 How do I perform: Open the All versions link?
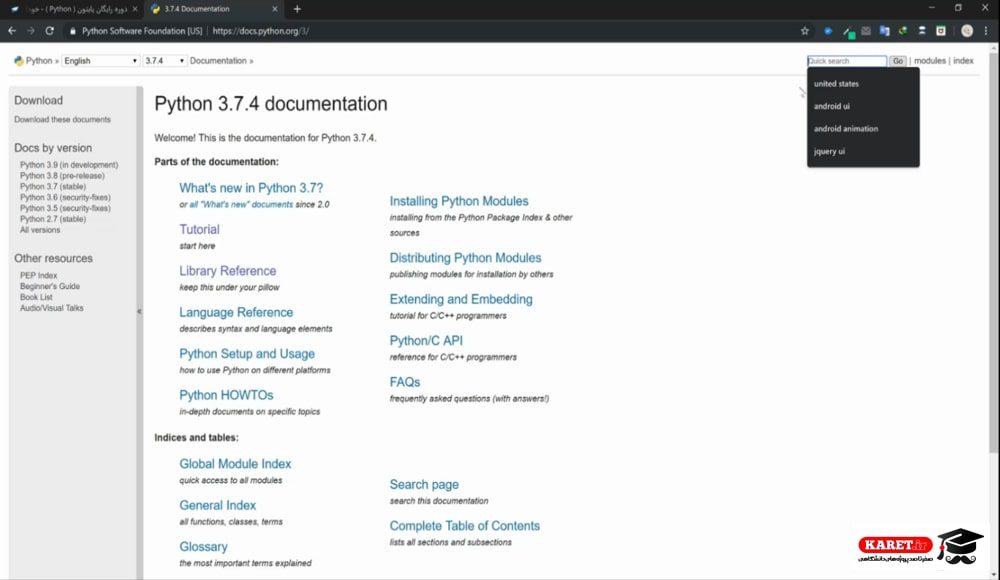tap(40, 230)
